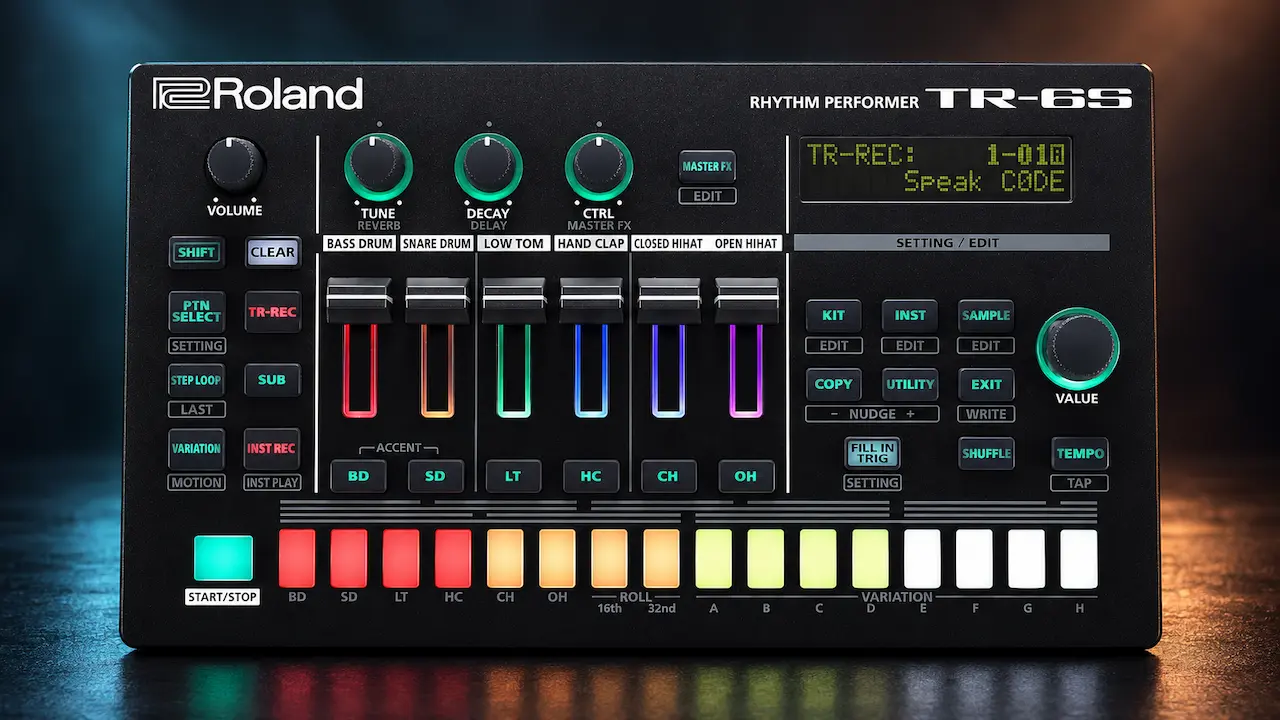Select the LT instrument button below the faders
The width and height of the screenshot is (1280, 720).
pos(513,476)
